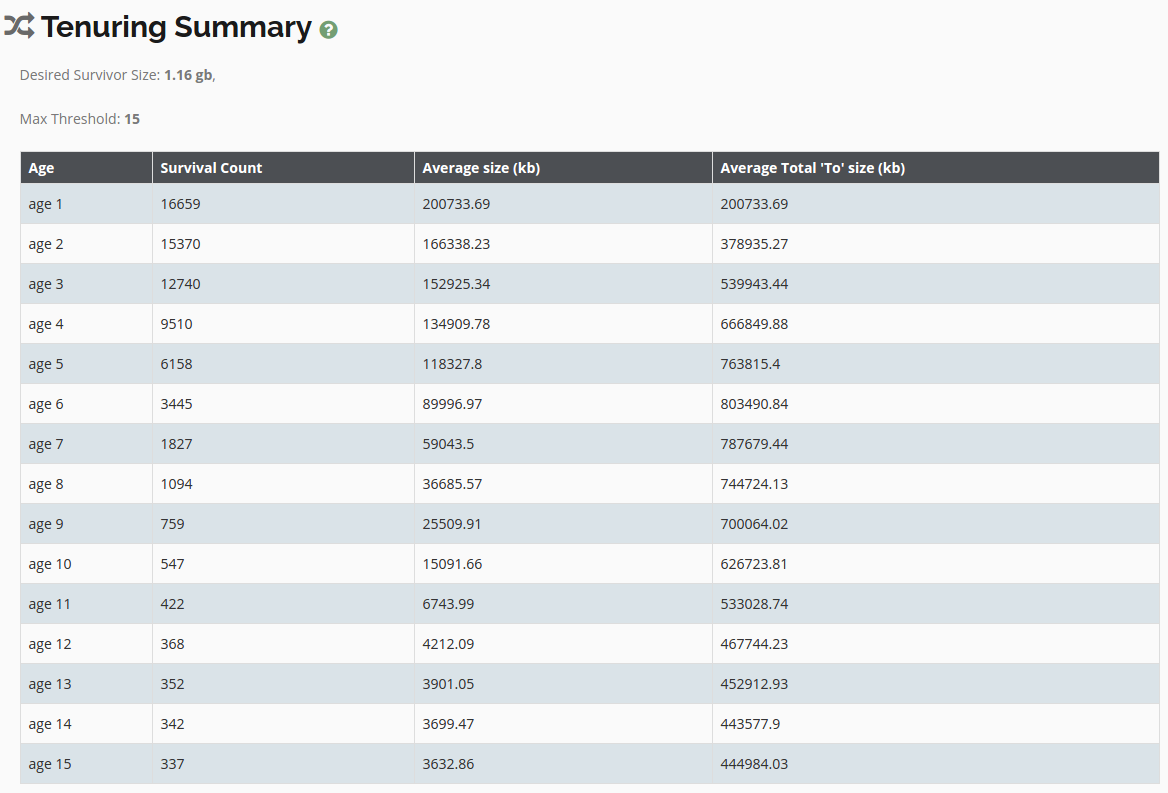Viewport: 1168px width, 793px height.
Task: Click average size 134909.78
Action: pyautogui.click(x=456, y=325)
